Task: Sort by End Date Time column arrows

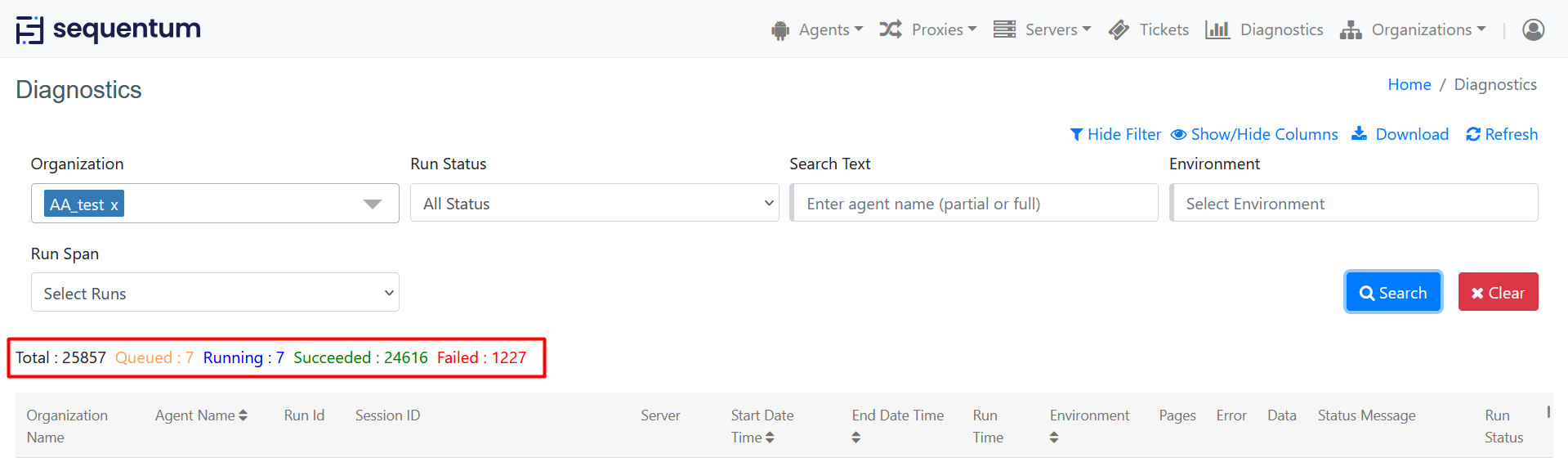Action: click(855, 438)
